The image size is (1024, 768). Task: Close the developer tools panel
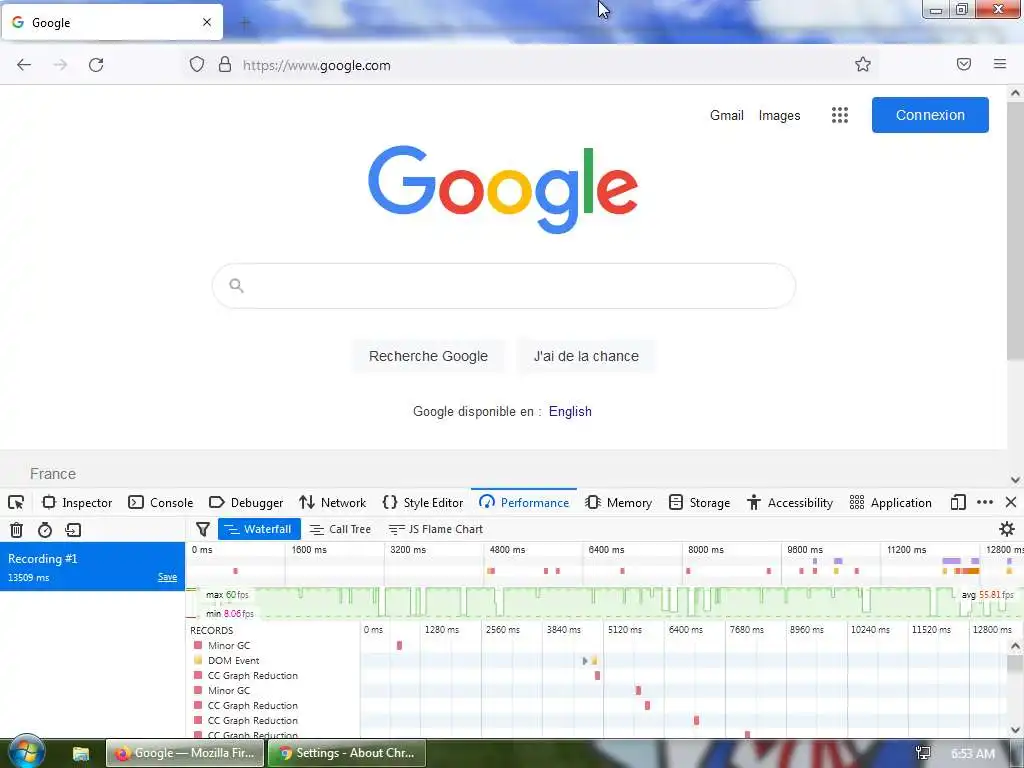pyautogui.click(x=1011, y=502)
